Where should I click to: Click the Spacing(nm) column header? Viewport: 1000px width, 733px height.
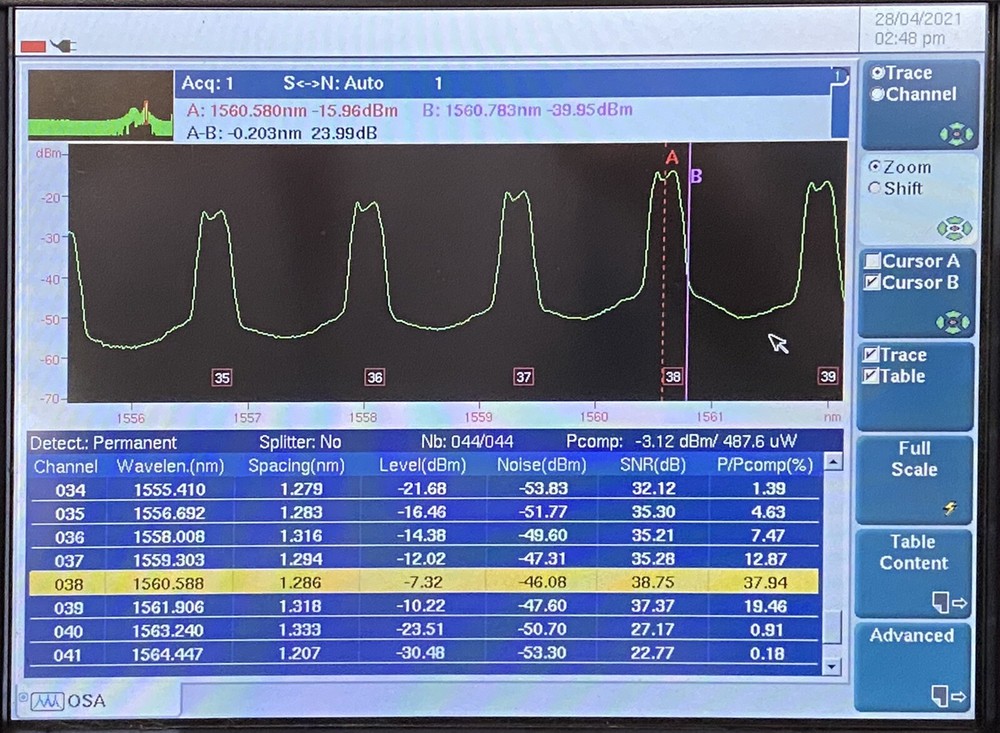(297, 466)
